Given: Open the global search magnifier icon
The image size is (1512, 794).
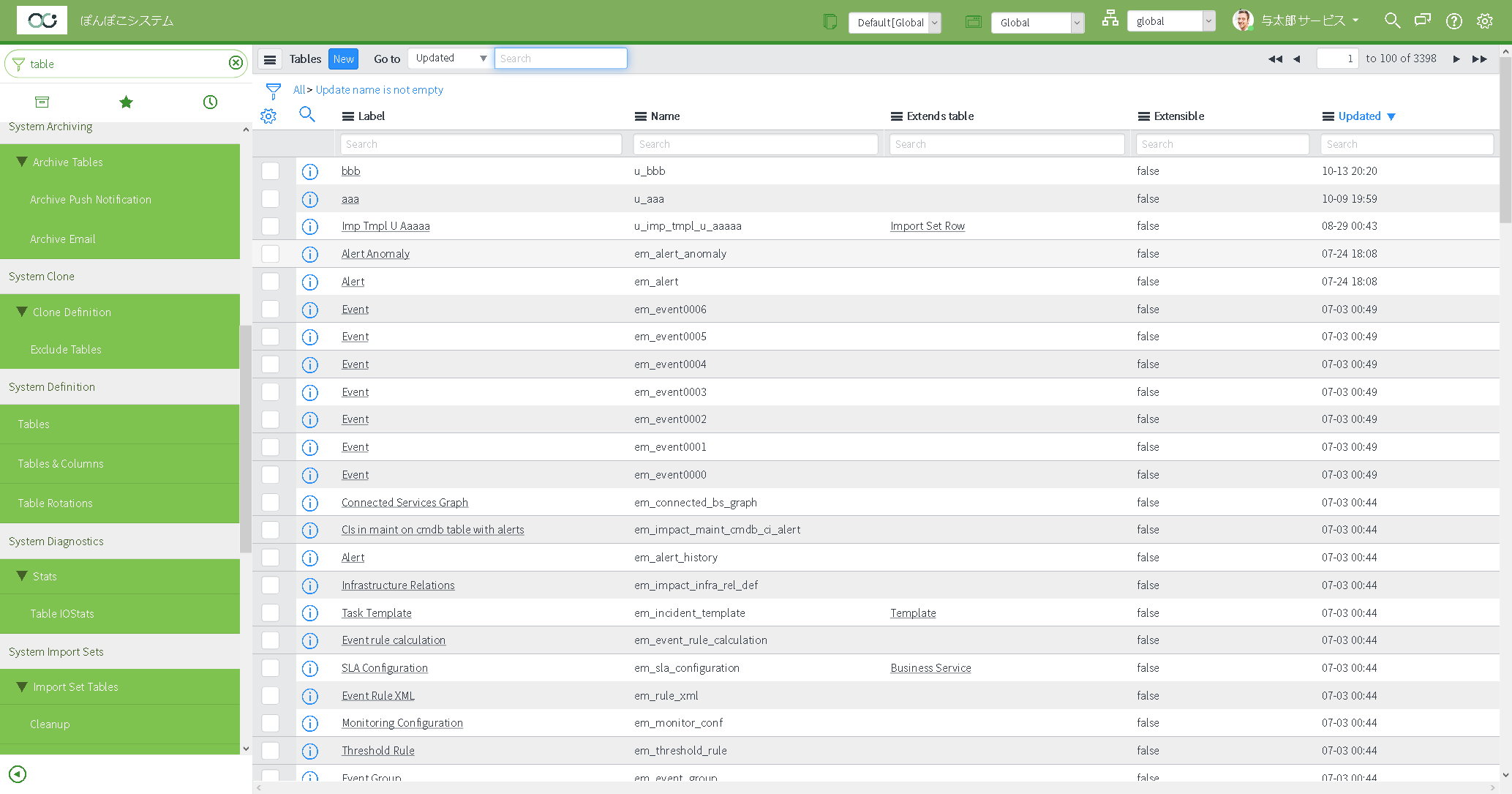Looking at the screenshot, I should [x=1392, y=20].
